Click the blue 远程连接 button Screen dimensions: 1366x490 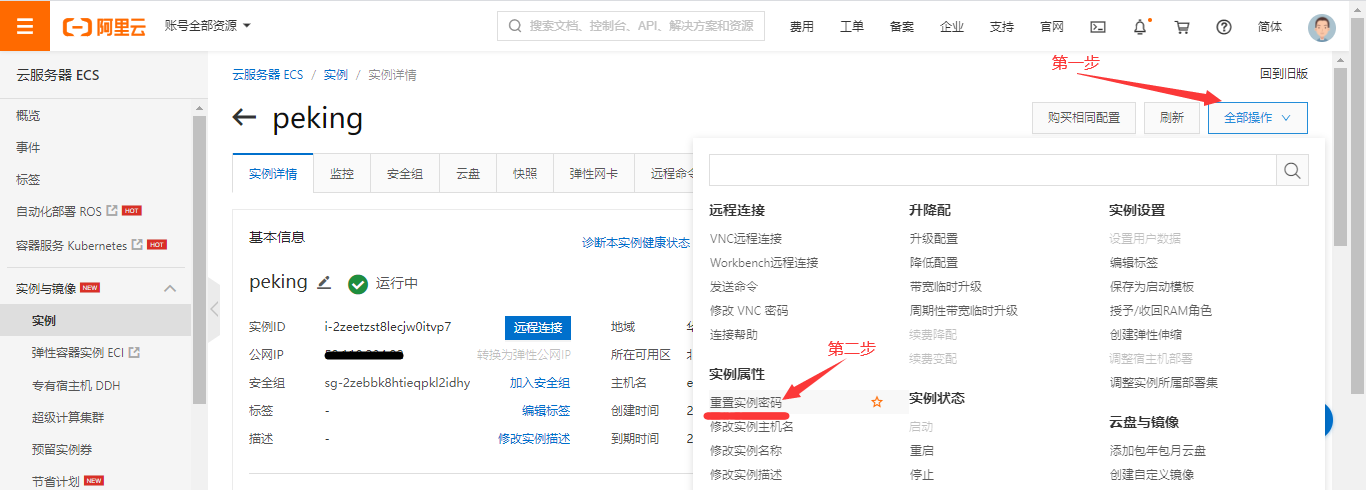538,327
